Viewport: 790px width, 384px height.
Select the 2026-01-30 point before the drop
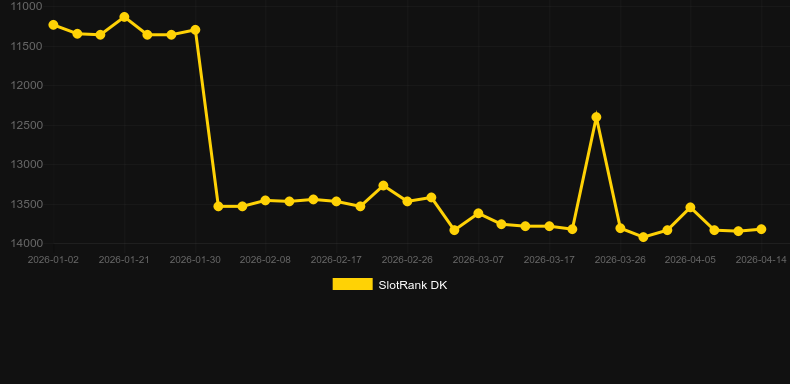point(195,30)
